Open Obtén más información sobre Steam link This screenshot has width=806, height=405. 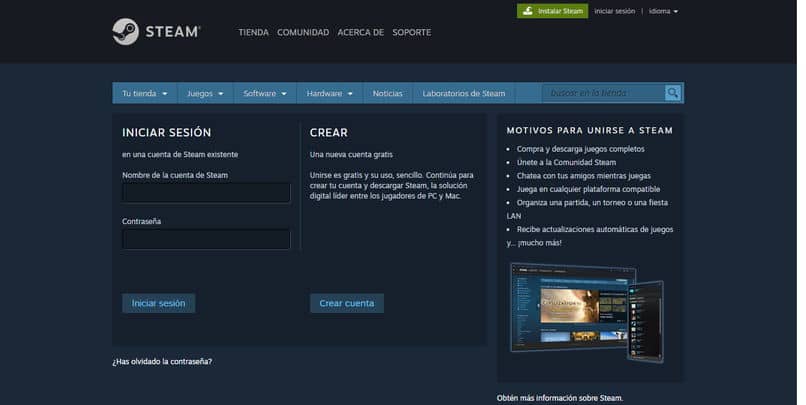coord(560,398)
